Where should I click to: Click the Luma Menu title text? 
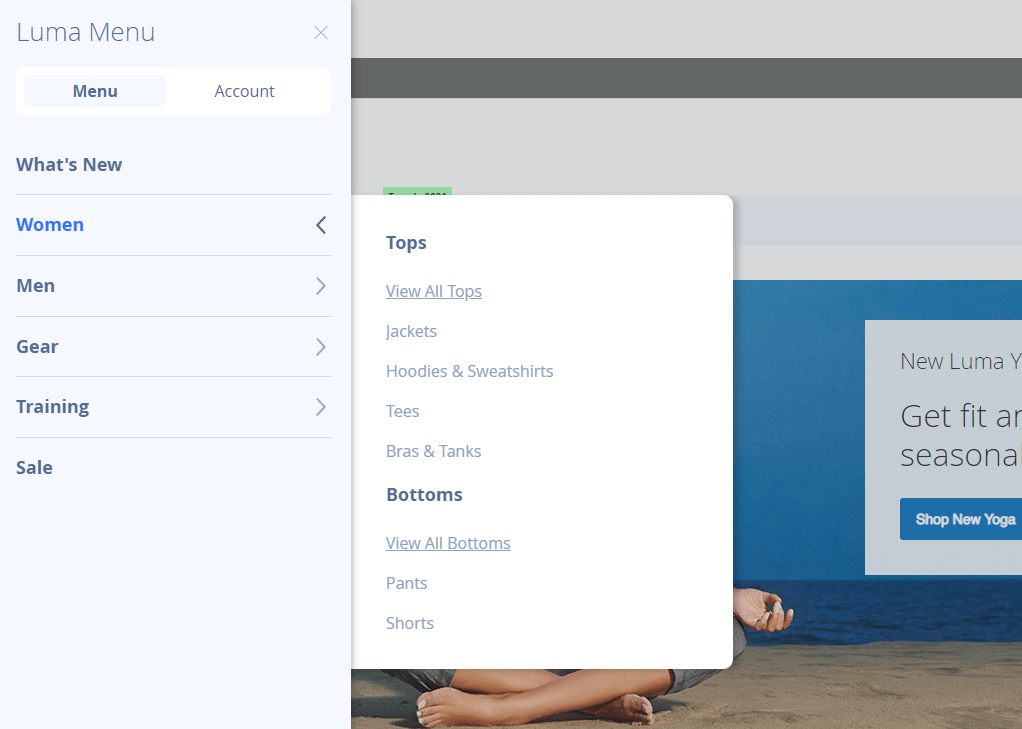(x=86, y=33)
